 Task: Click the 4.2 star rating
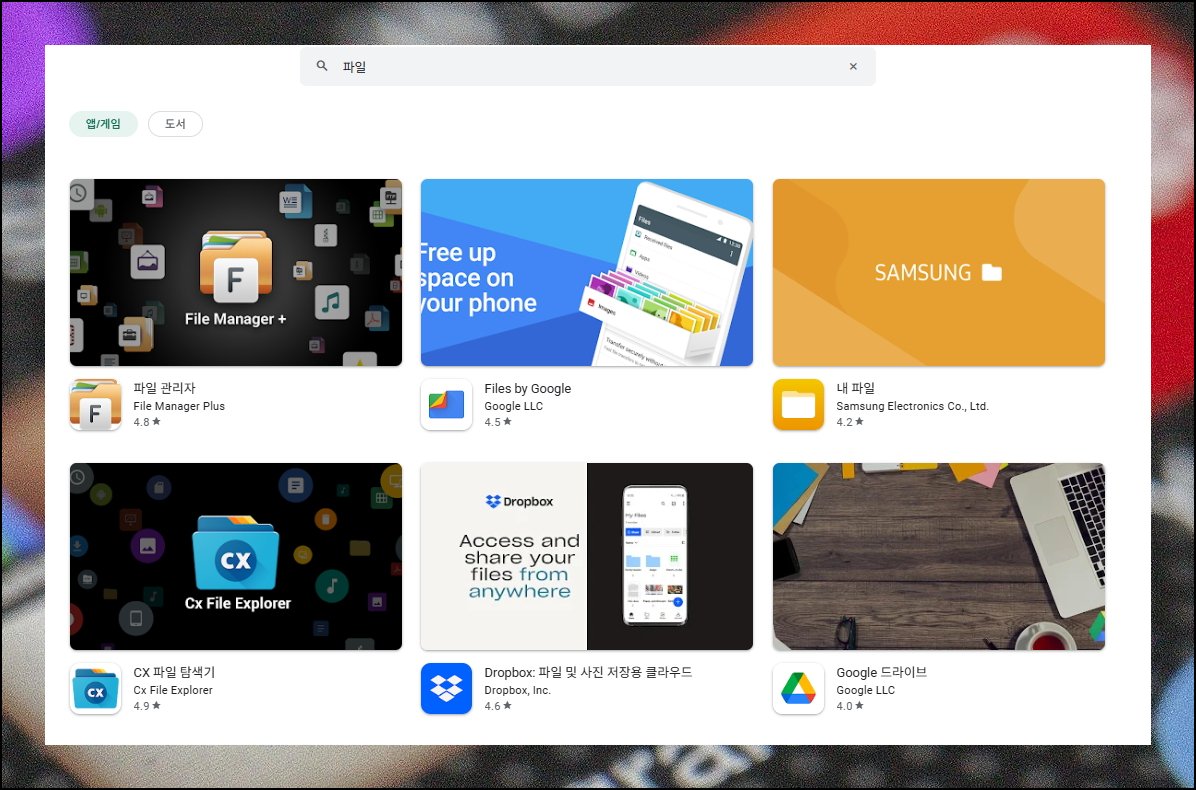[850, 422]
